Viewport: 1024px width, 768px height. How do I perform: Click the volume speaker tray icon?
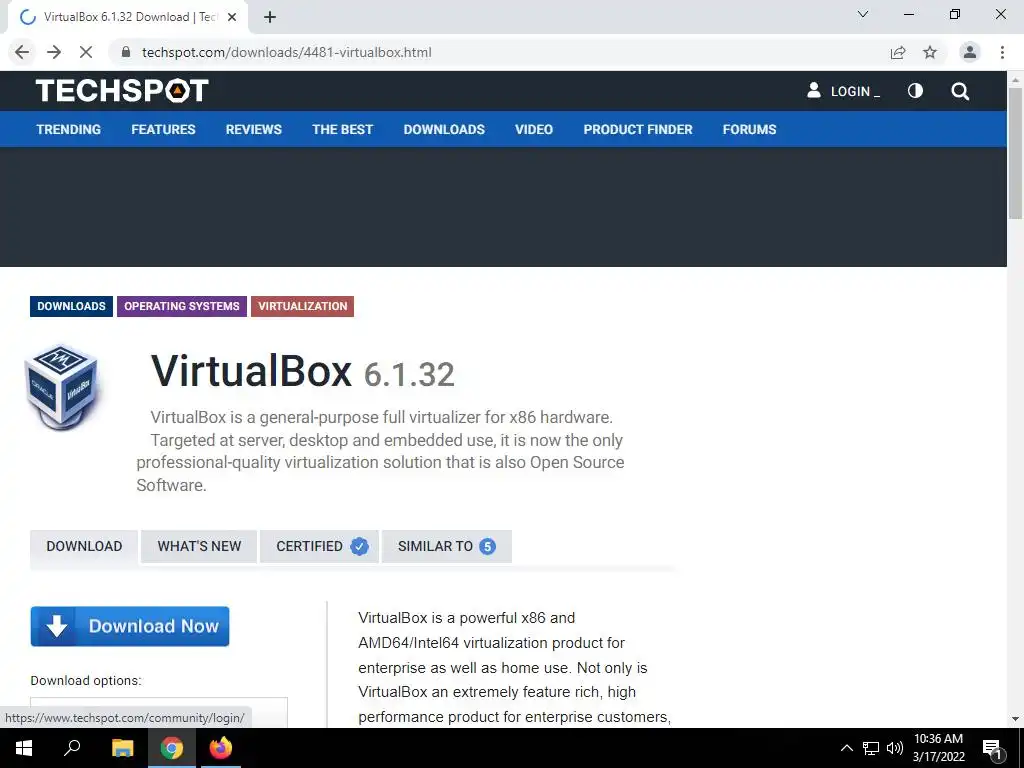tap(895, 748)
